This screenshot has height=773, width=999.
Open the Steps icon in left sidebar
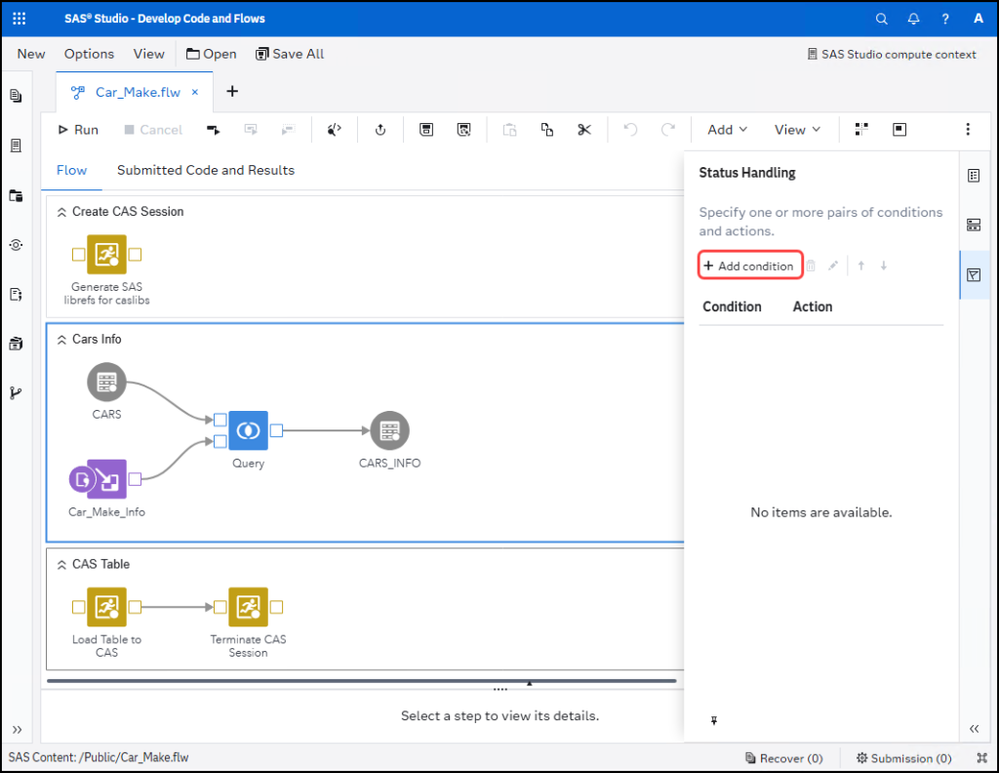click(x=16, y=245)
